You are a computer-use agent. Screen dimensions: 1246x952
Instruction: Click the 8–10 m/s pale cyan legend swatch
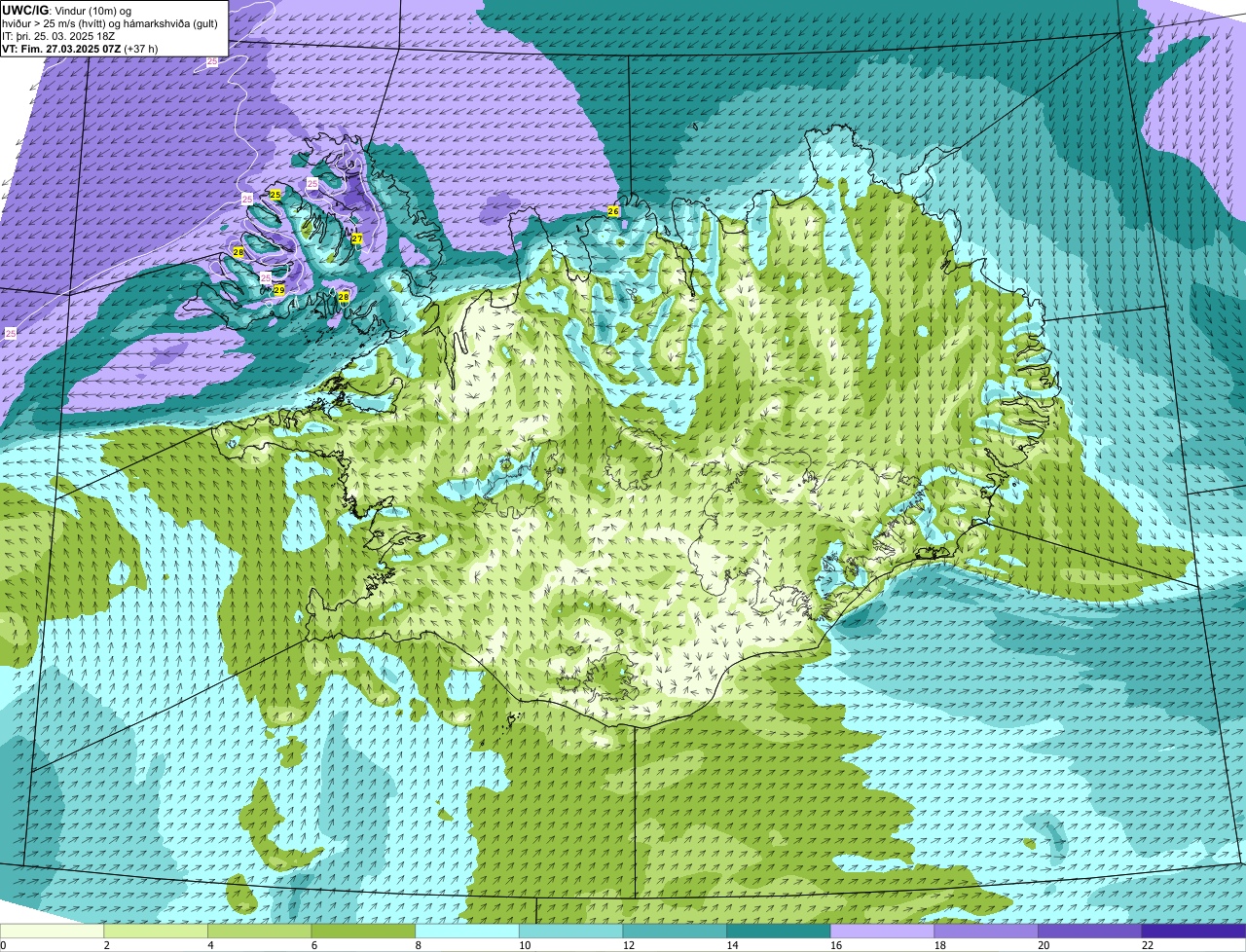tap(467, 931)
